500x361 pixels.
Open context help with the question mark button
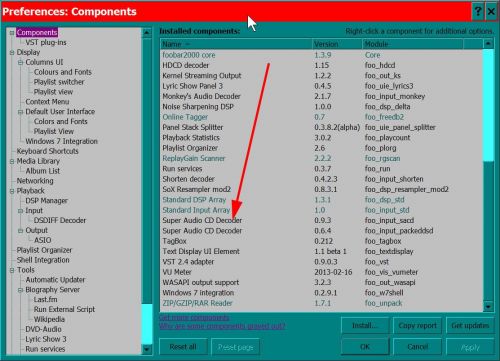click(x=478, y=12)
